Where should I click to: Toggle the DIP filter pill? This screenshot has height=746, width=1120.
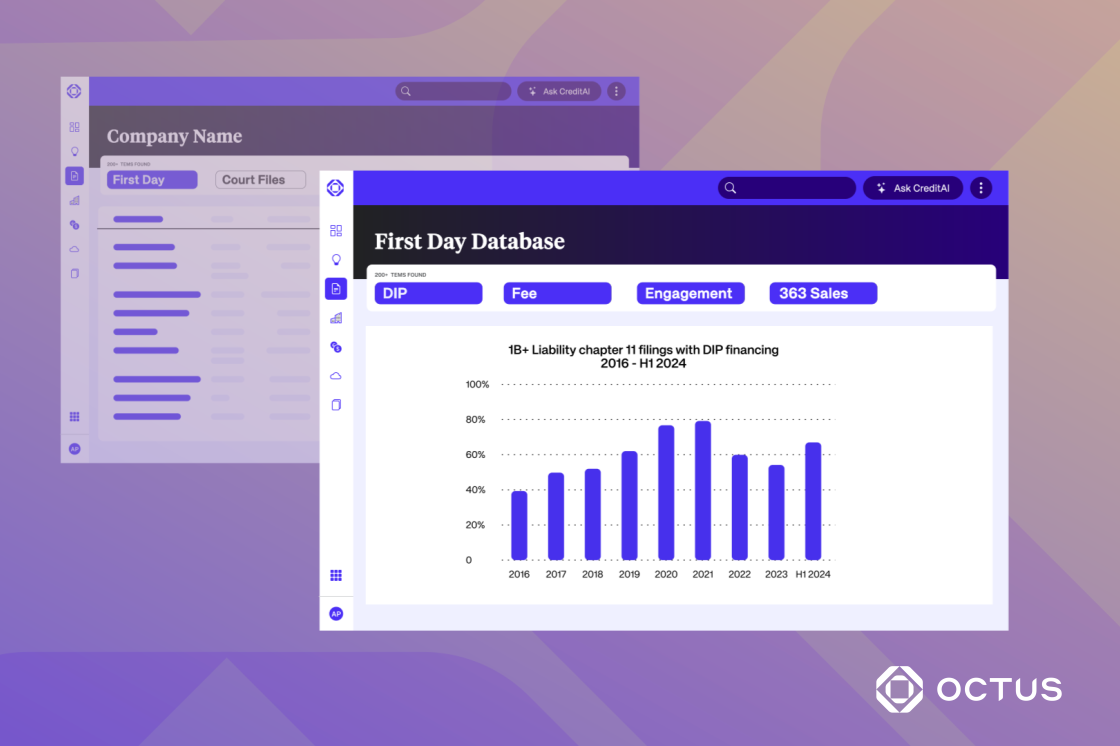[x=428, y=293]
